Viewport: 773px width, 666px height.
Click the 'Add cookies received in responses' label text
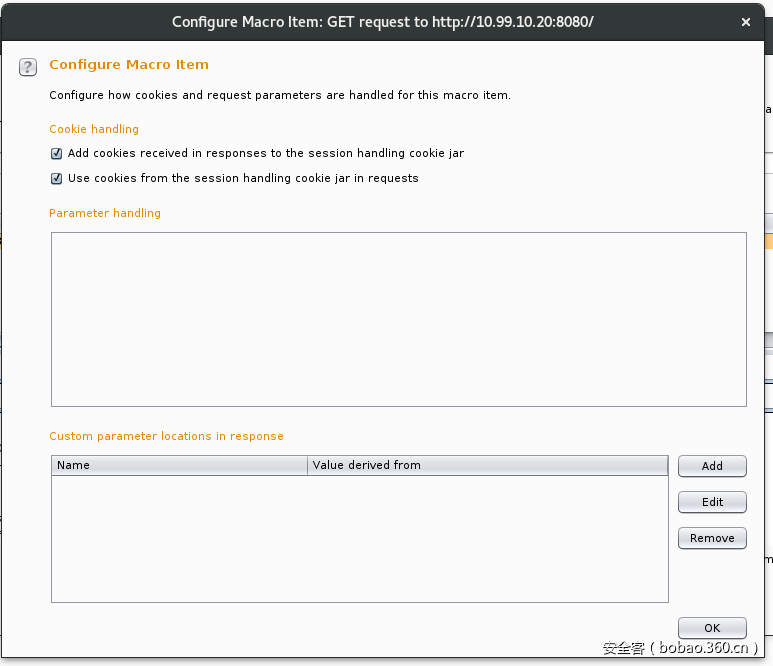(x=265, y=154)
